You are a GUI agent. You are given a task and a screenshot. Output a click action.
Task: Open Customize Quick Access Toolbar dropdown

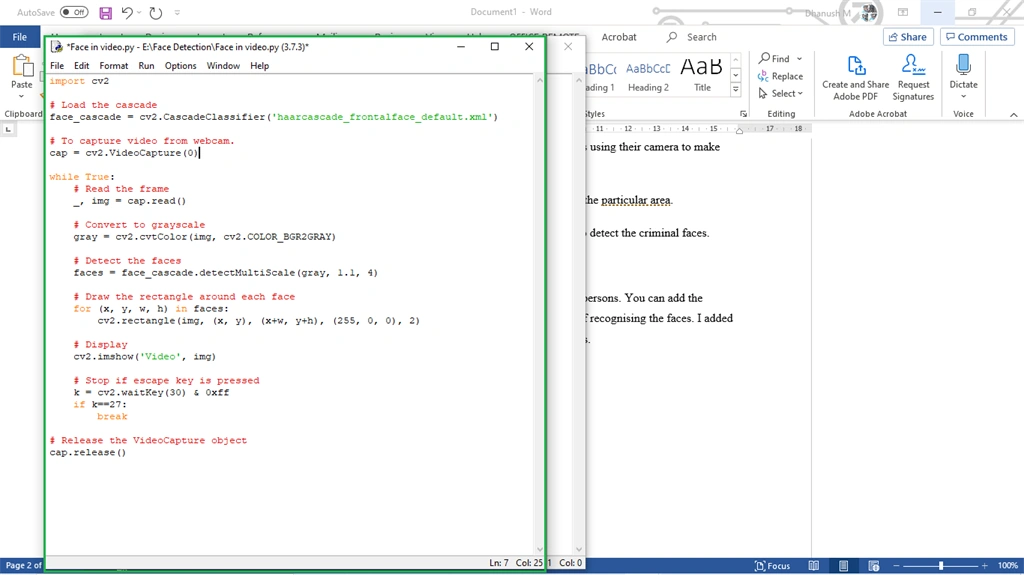177,12
